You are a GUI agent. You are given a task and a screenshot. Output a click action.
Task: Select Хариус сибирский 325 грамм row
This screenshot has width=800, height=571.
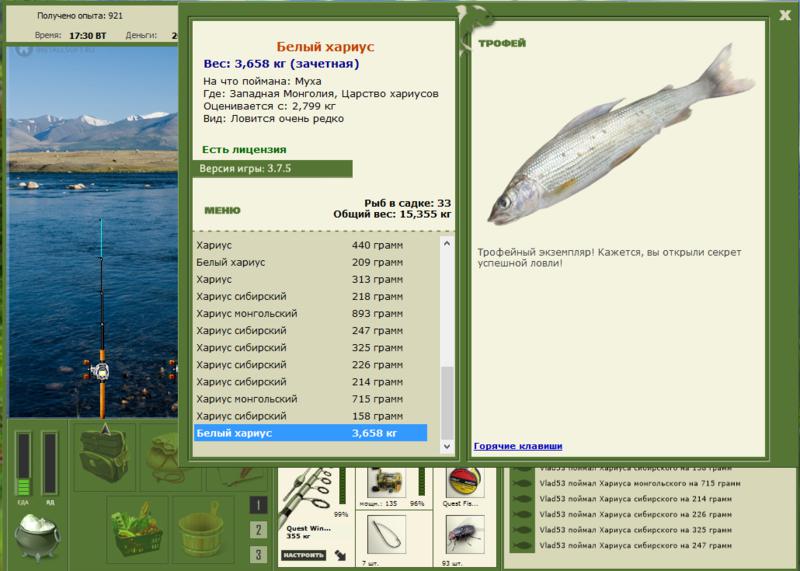311,348
